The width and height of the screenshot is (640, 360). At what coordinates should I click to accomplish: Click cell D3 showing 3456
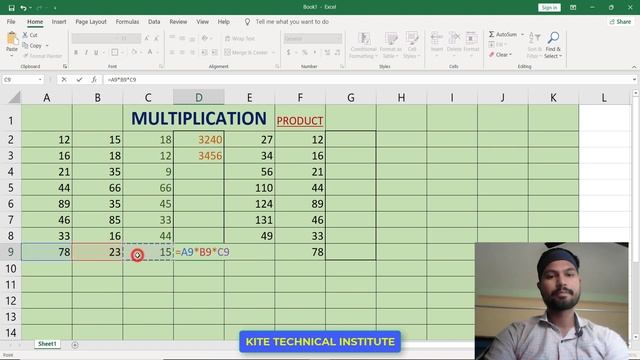click(x=199, y=156)
